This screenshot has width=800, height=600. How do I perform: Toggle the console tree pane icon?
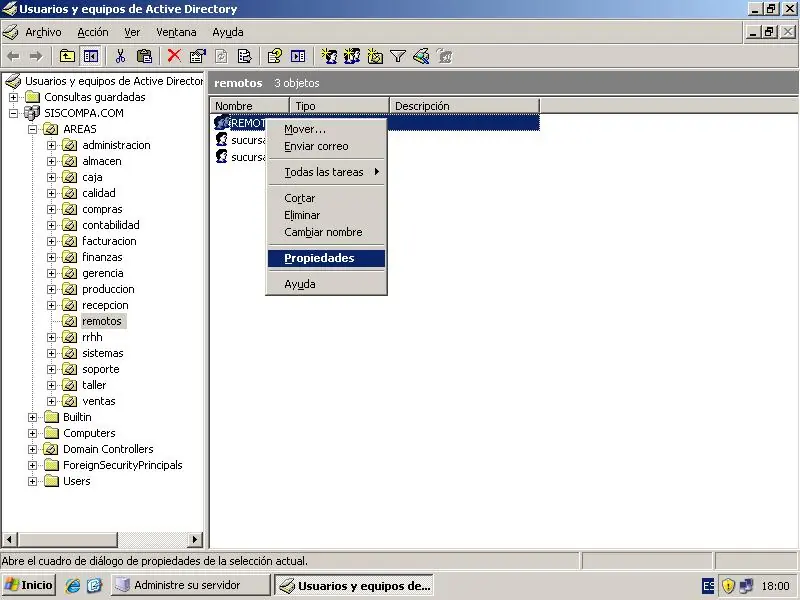pos(91,56)
